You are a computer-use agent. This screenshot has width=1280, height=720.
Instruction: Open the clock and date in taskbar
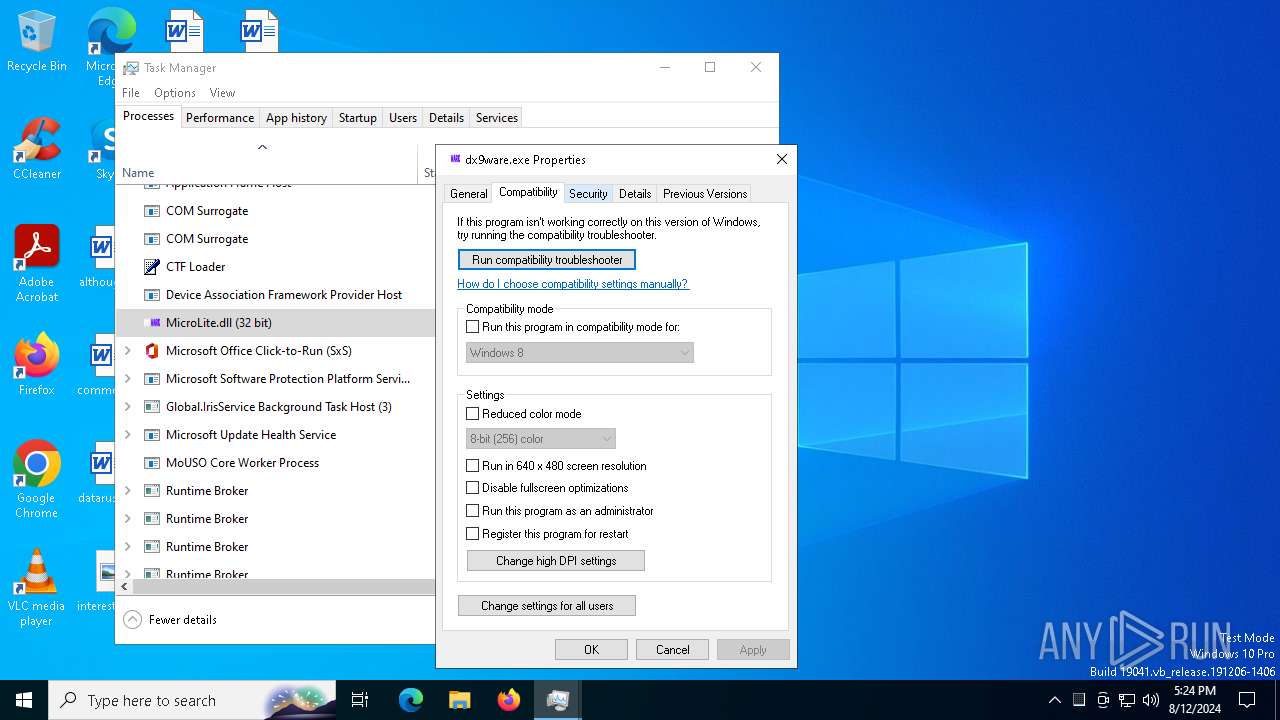[x=1194, y=700]
